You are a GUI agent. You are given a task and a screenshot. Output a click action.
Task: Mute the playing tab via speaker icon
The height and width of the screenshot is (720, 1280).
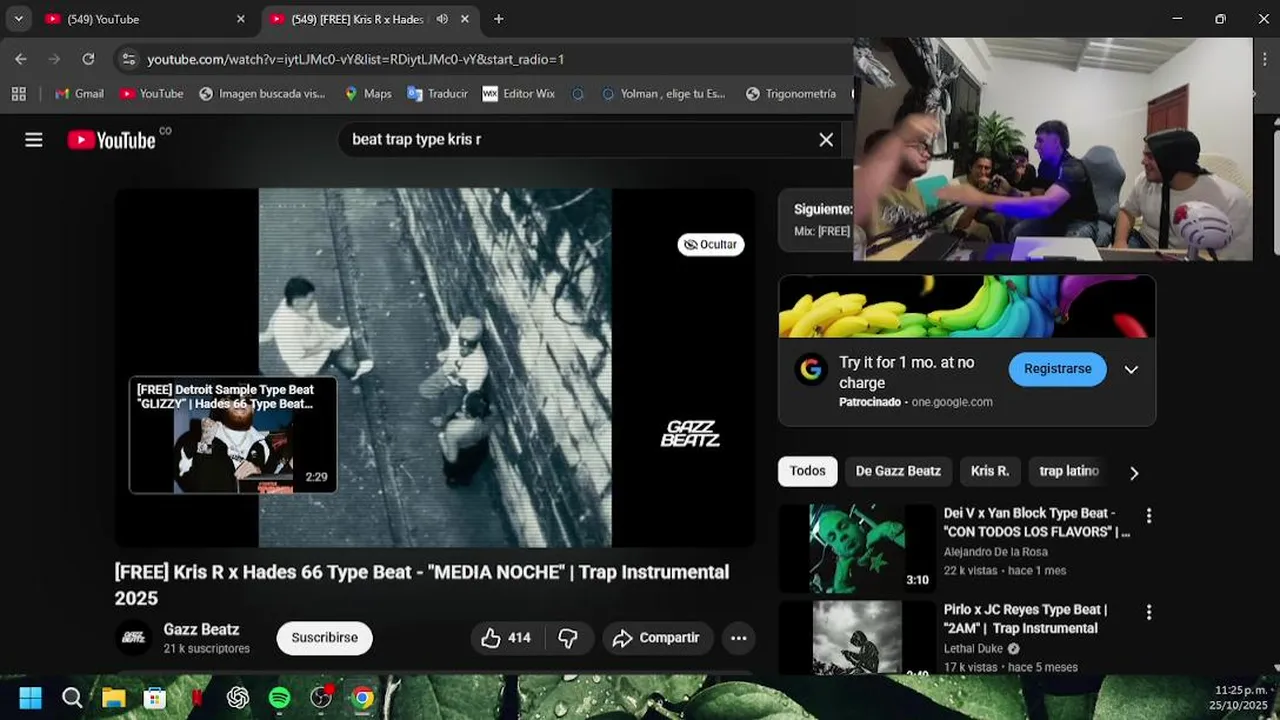(442, 19)
